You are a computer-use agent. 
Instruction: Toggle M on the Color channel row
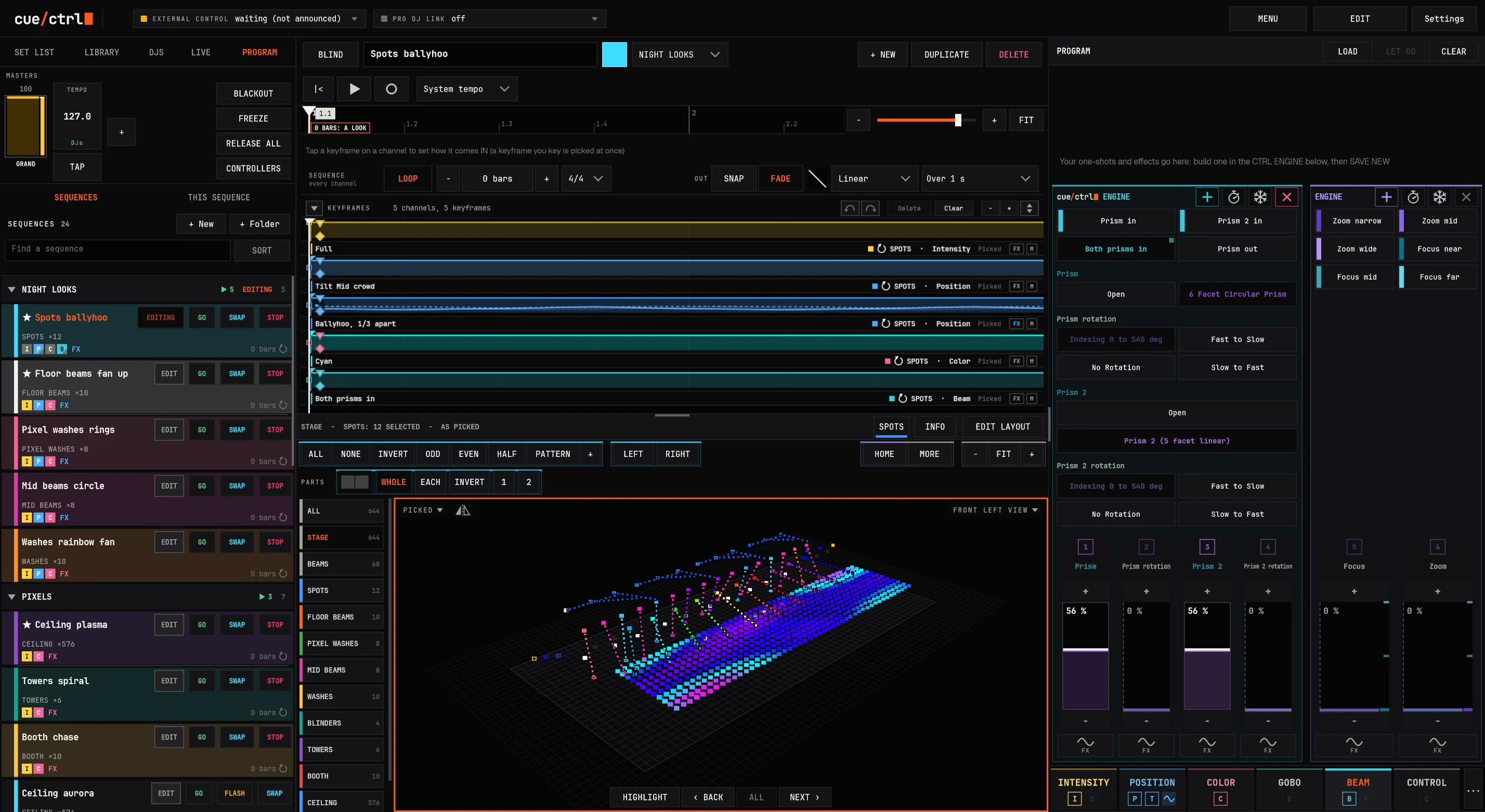tap(1031, 361)
